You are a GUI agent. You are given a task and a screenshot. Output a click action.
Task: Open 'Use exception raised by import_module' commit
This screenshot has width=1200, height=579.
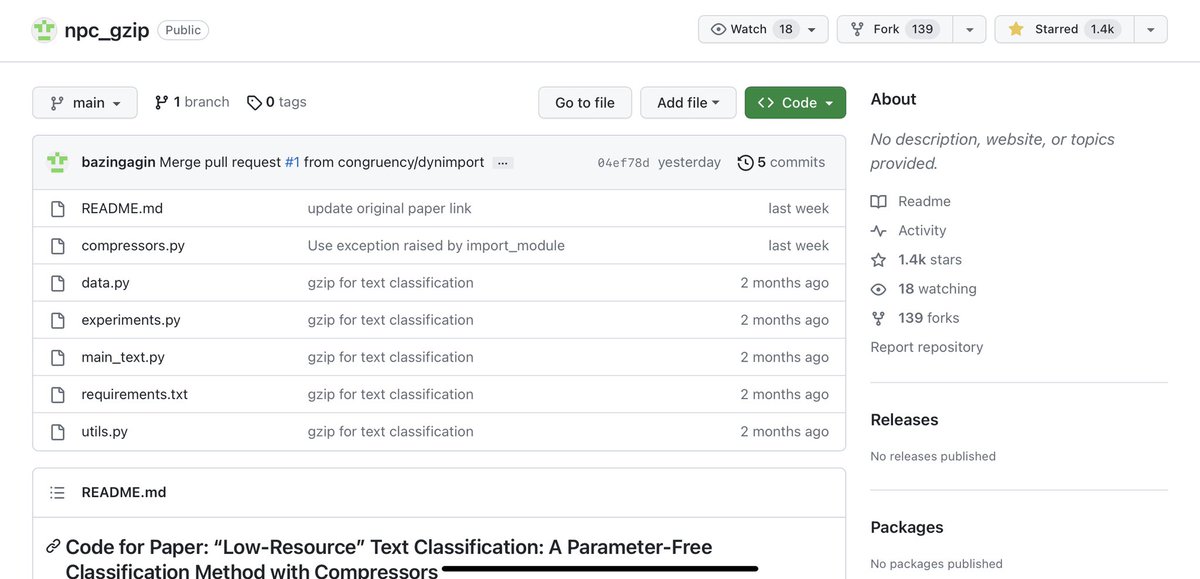tap(436, 245)
